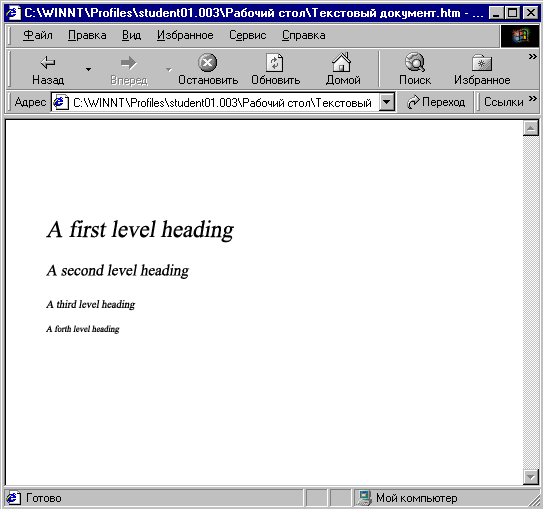Click the Обновить refresh button
The width and height of the screenshot is (543, 509).
[x=275, y=69]
